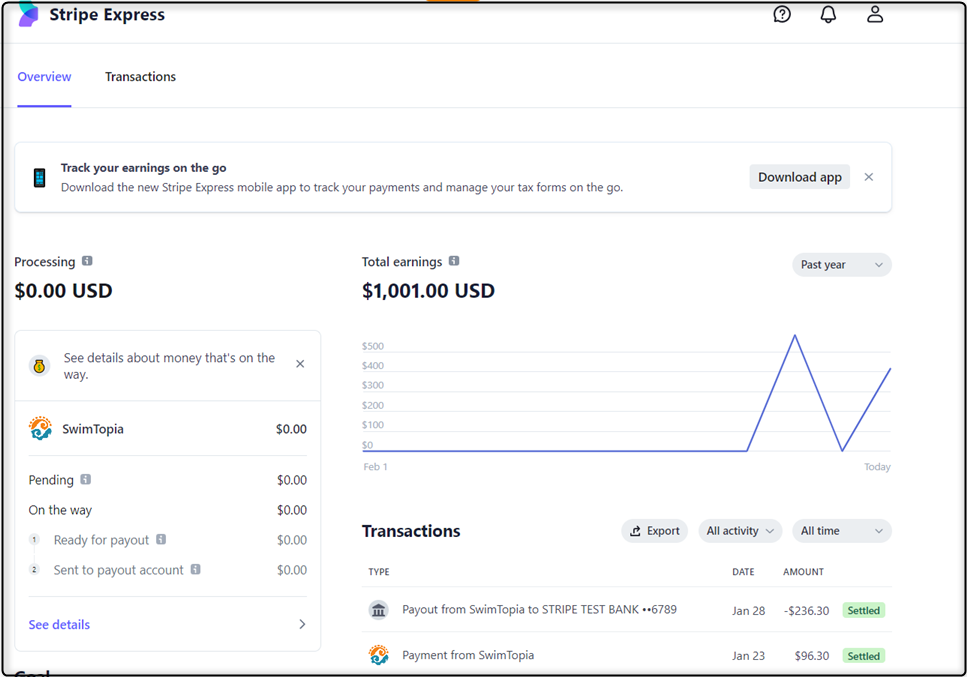Viewport: 967px width, 677px height.
Task: Switch to the Transactions tab
Action: [x=140, y=76]
